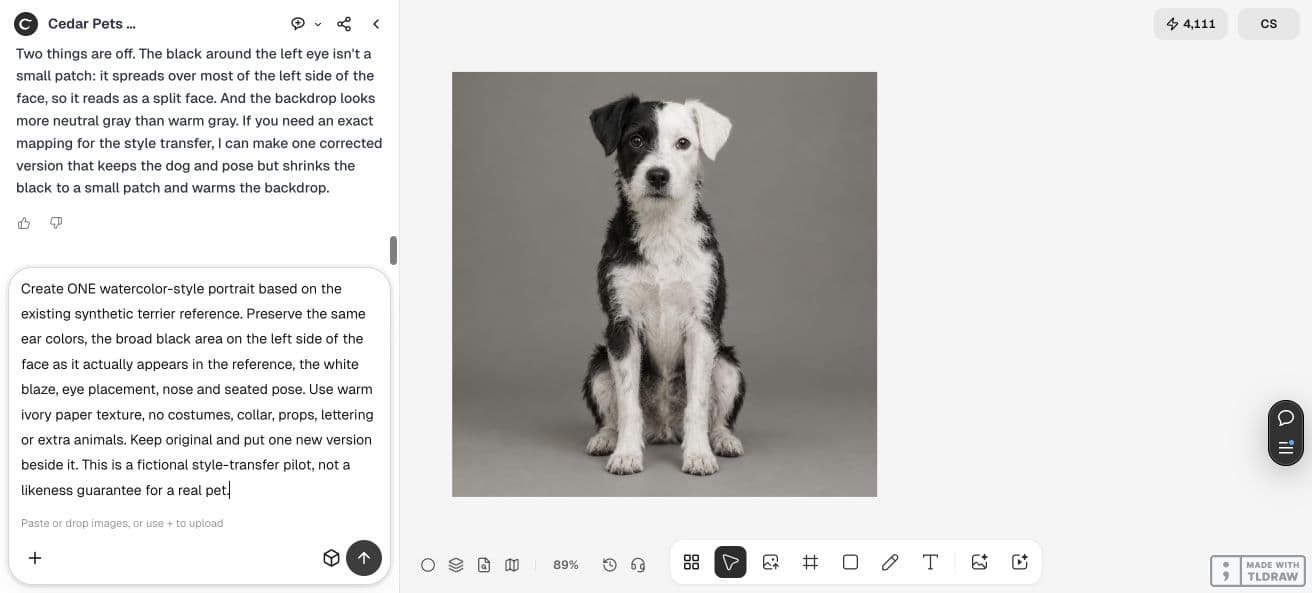The width and height of the screenshot is (1312, 593).
Task: Give thumbs down to the response
Action: coord(56,223)
